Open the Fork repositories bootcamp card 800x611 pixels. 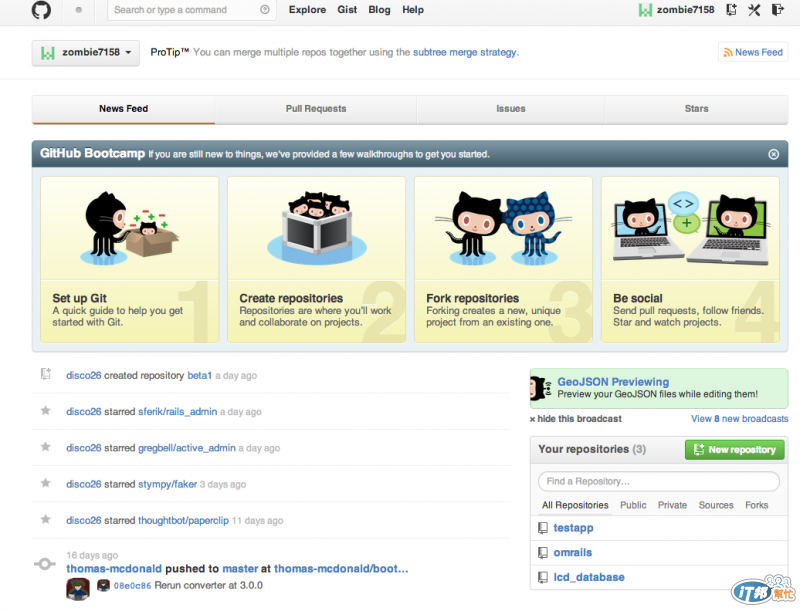pyautogui.click(x=504, y=260)
